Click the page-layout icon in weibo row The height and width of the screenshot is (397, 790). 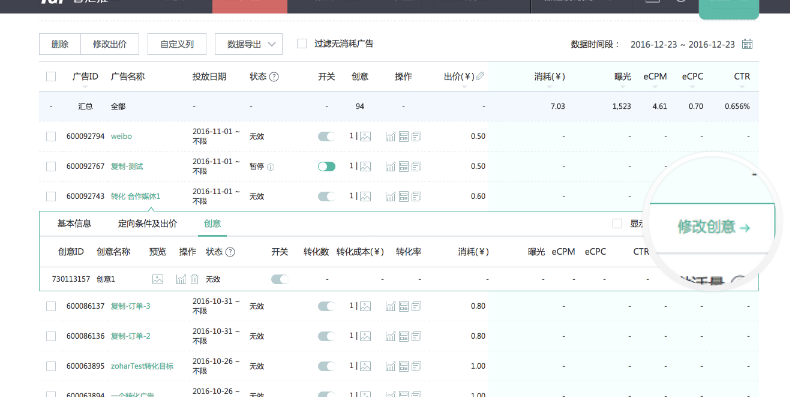404,136
